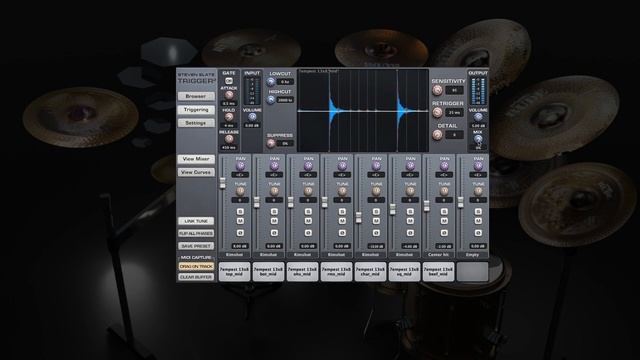The height and width of the screenshot is (360, 640).
Task: Click the Empty channel Tune knob
Action: click(478, 191)
